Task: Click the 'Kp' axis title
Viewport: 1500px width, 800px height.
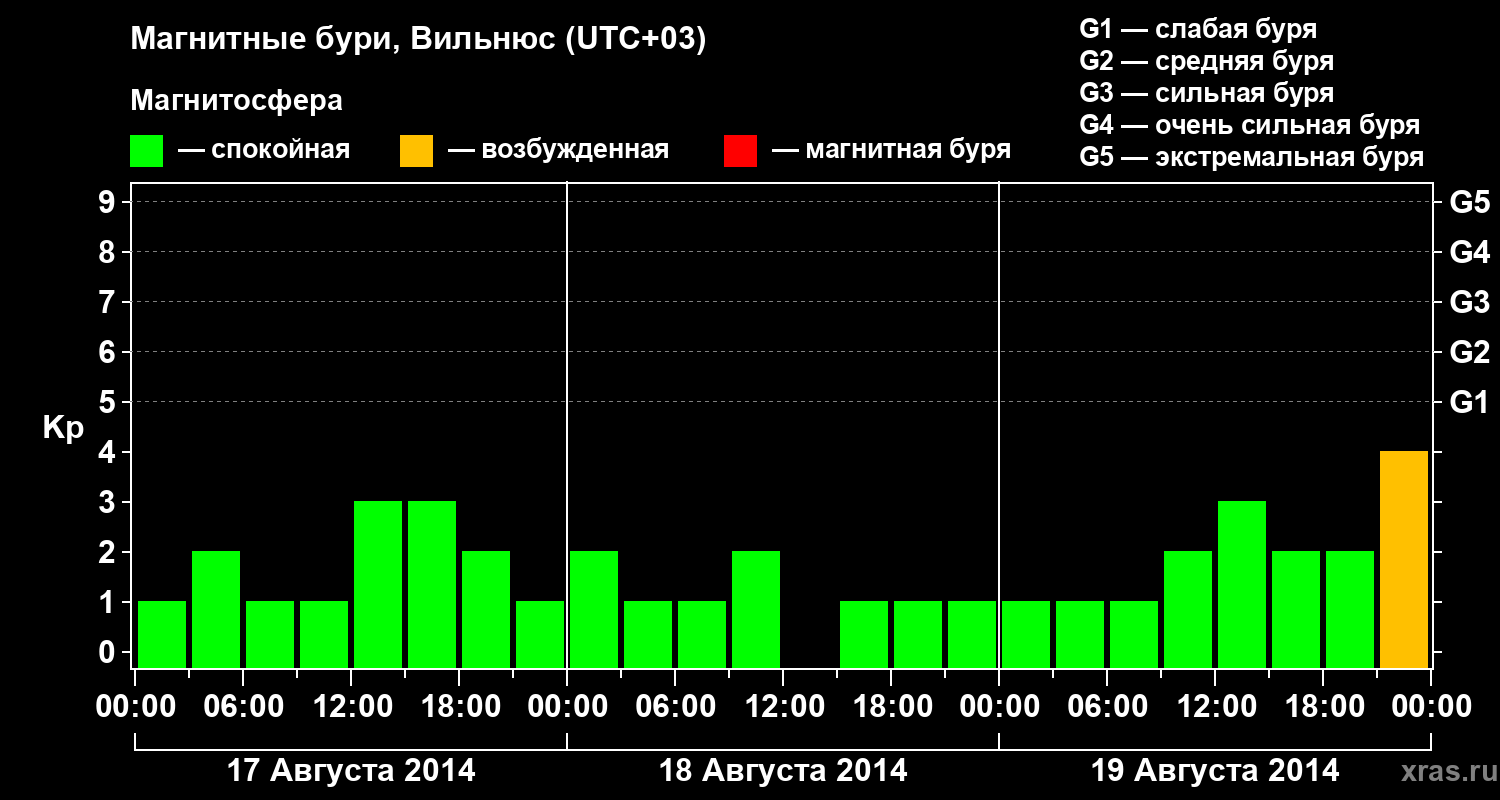Action: point(63,429)
